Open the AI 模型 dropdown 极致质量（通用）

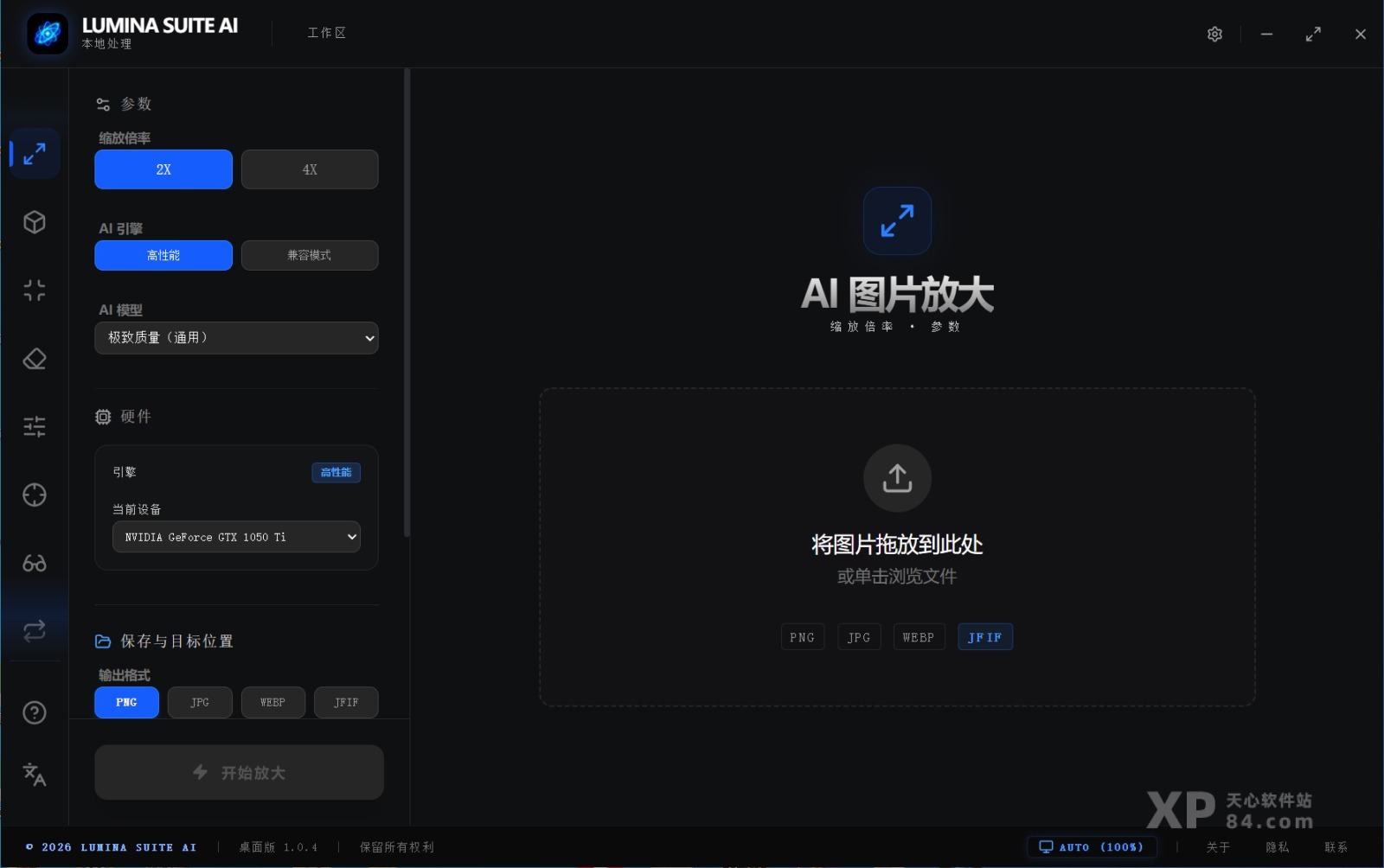point(236,338)
